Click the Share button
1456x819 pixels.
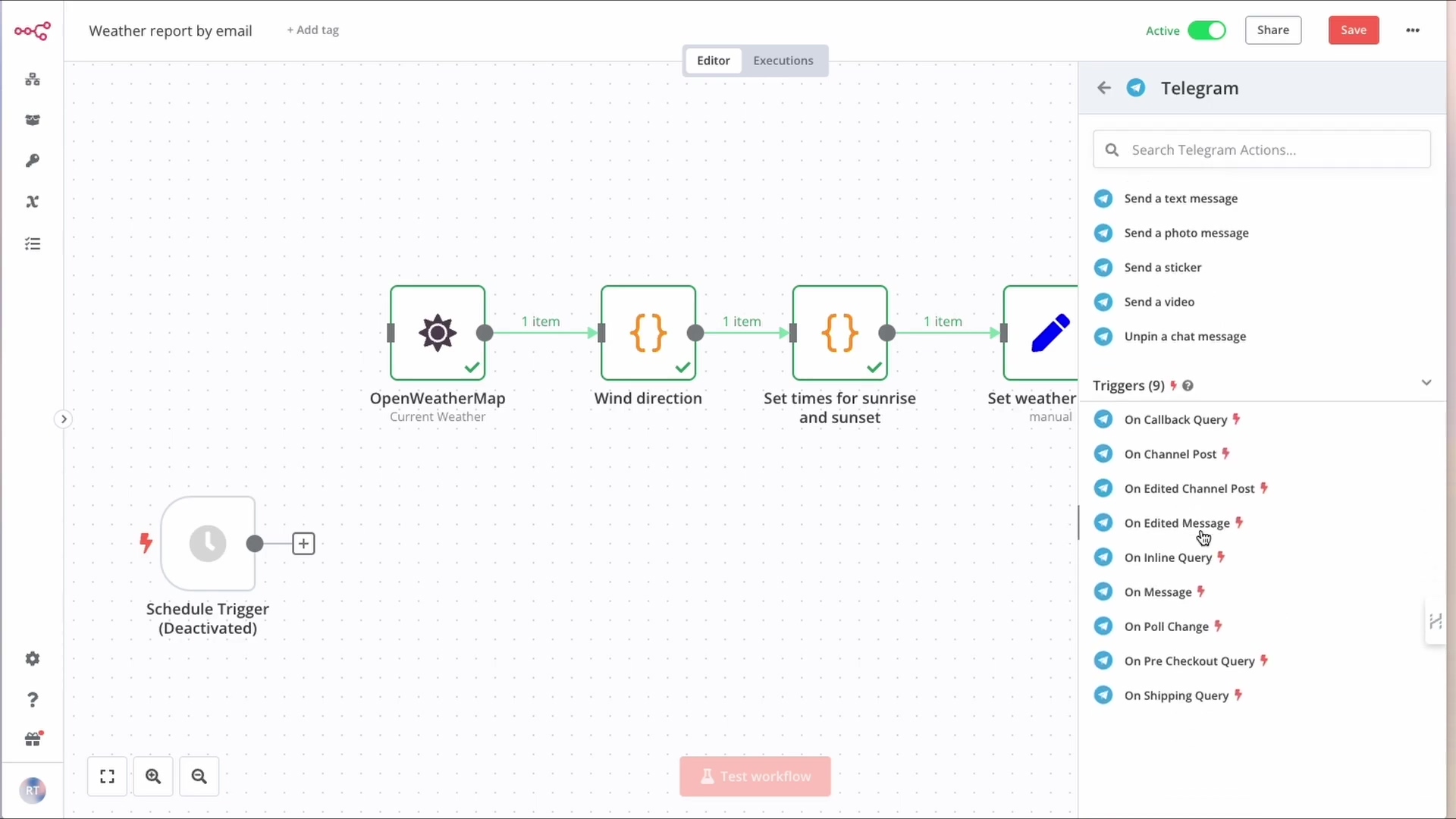tap(1273, 30)
